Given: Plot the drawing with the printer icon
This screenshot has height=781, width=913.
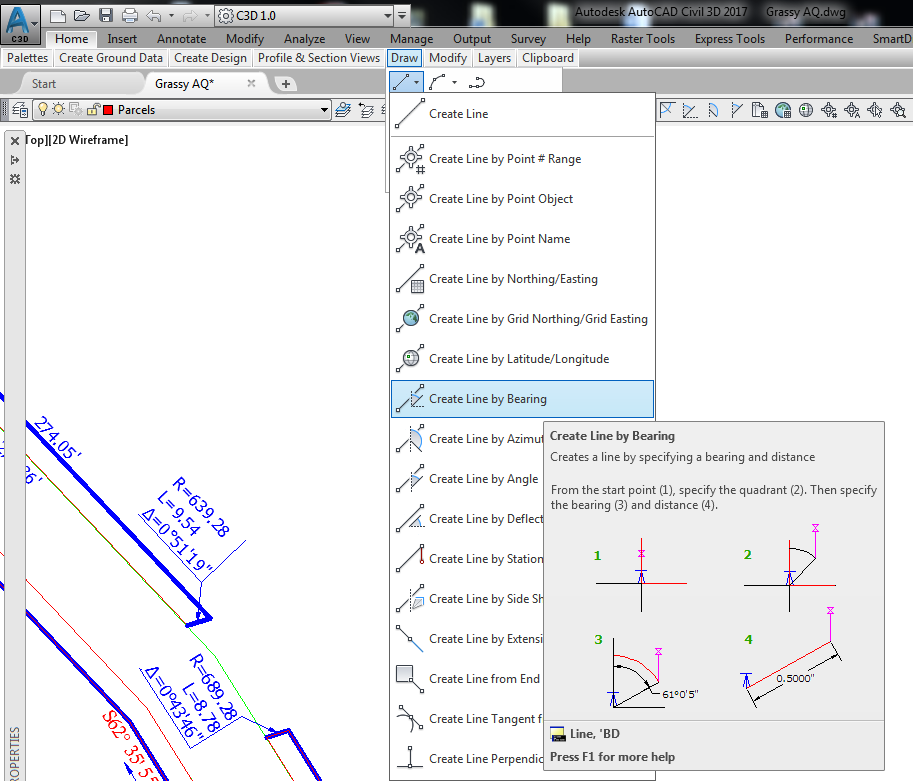Looking at the screenshot, I should pyautogui.click(x=131, y=13).
